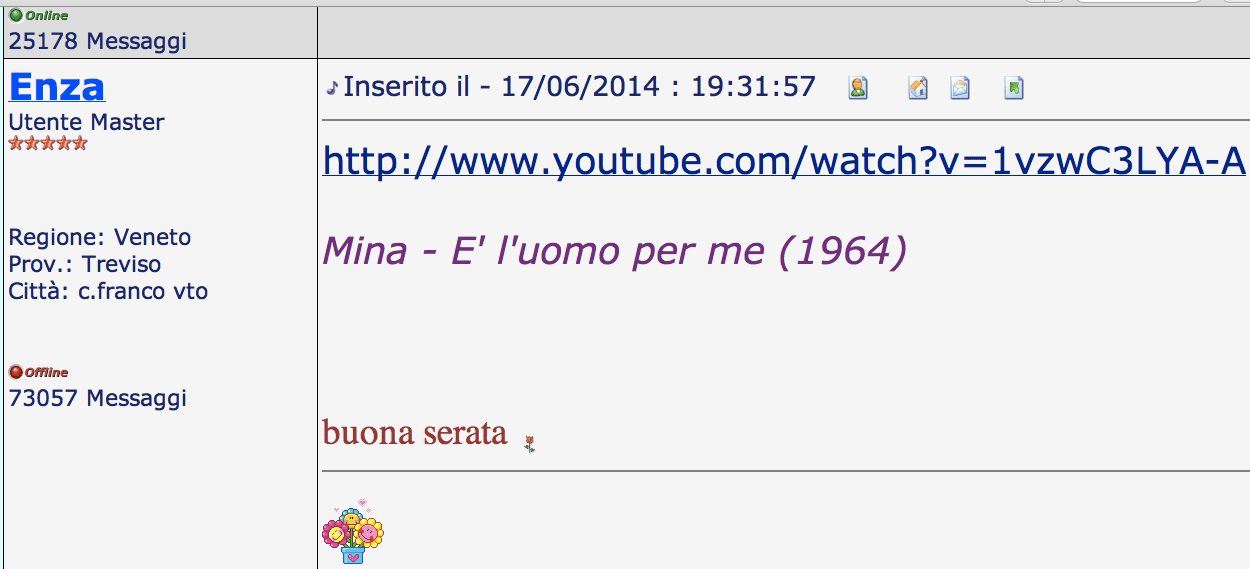Click the 73057 Messaggi count

coord(98,398)
